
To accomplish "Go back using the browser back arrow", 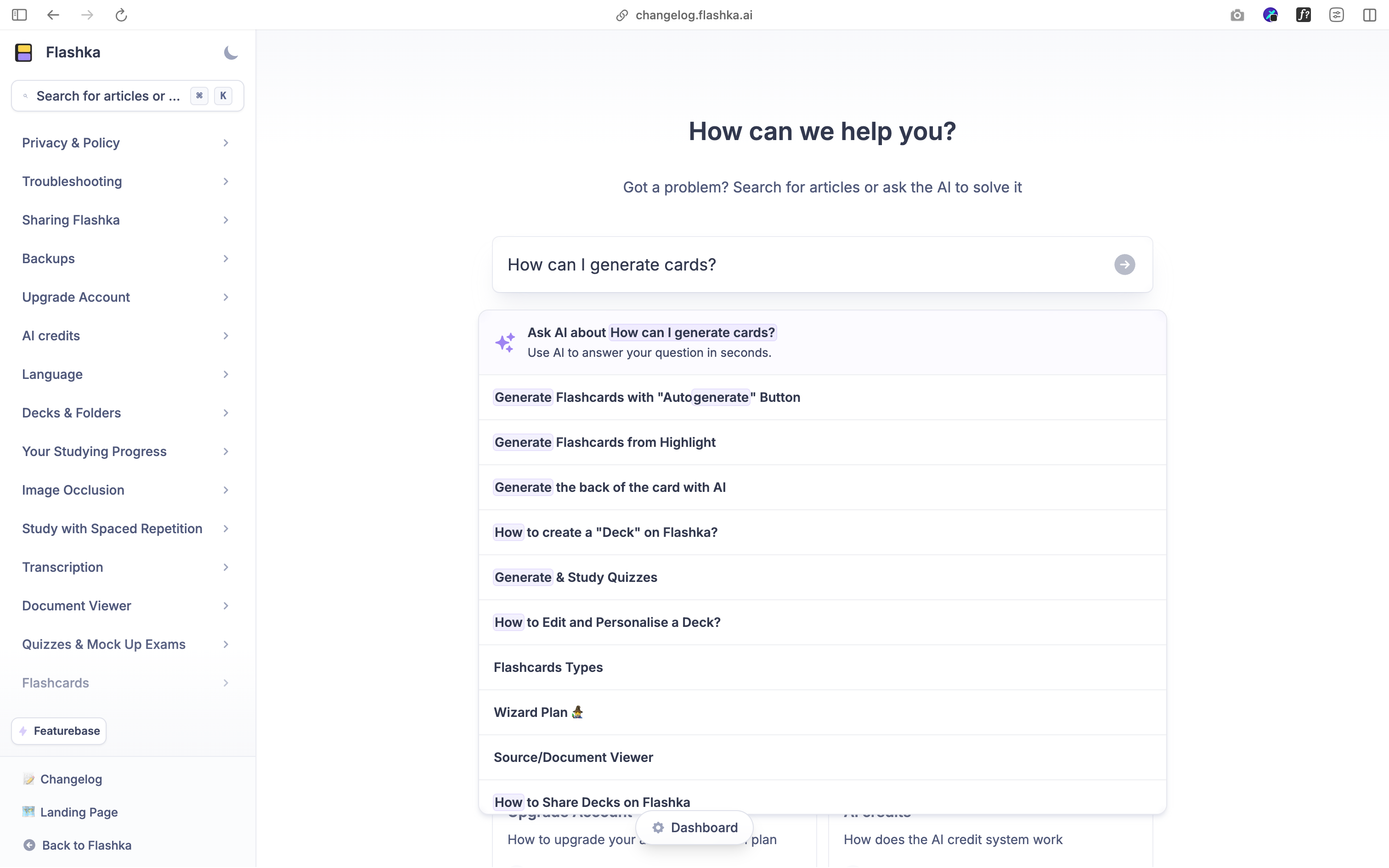I will click(x=53, y=16).
